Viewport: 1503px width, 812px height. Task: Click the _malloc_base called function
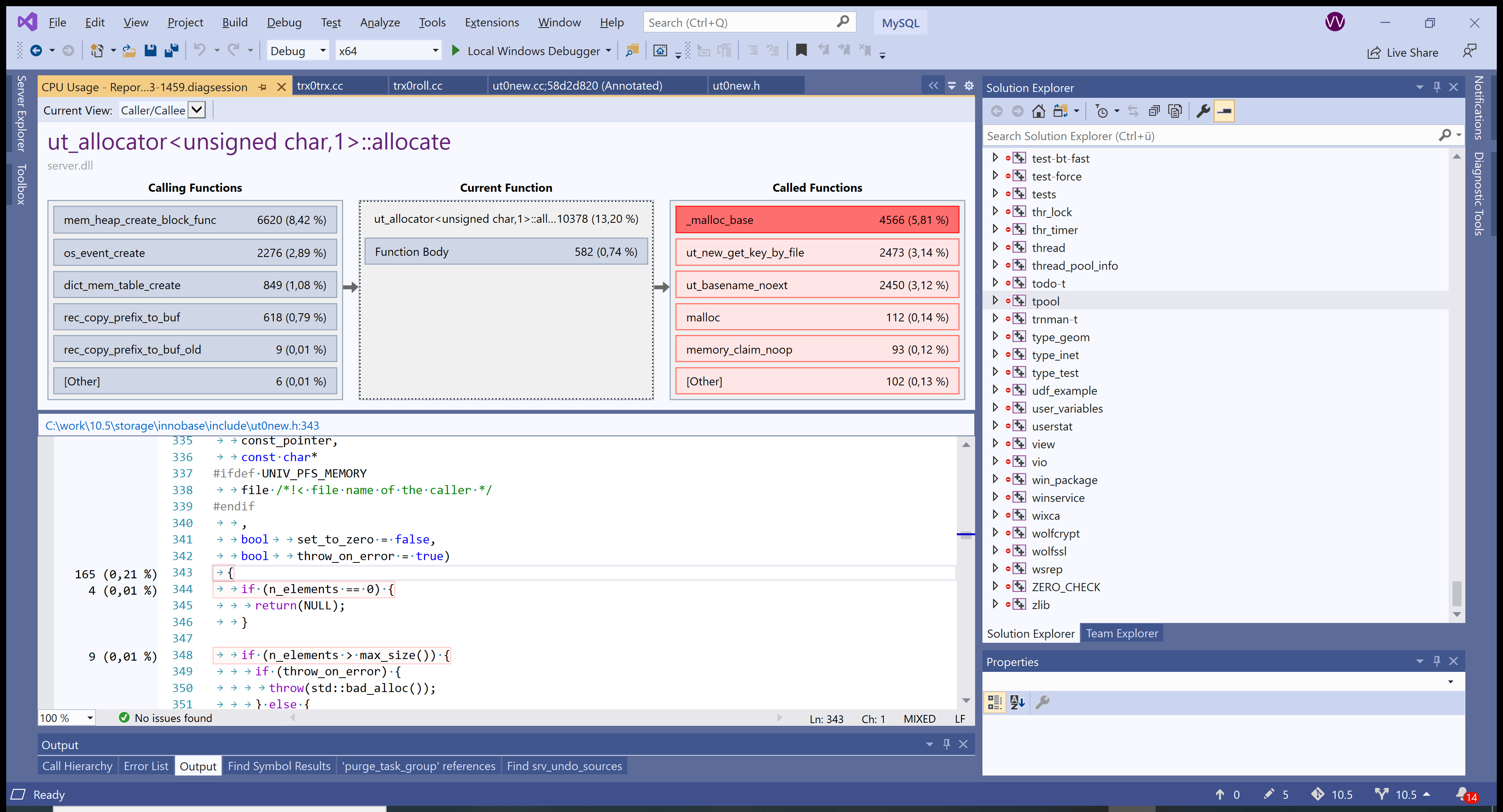(816, 220)
